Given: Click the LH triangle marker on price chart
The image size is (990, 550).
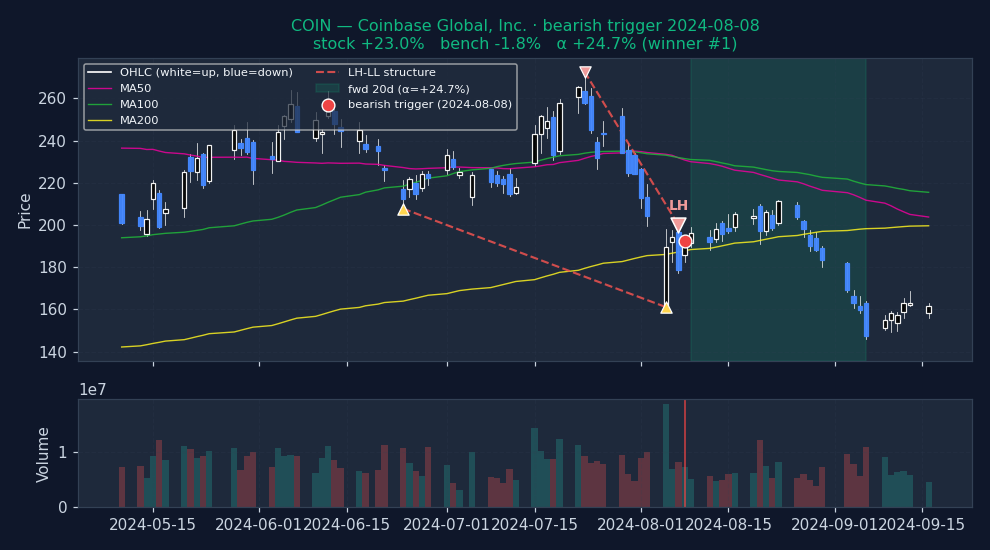Looking at the screenshot, I should click(x=678, y=225).
